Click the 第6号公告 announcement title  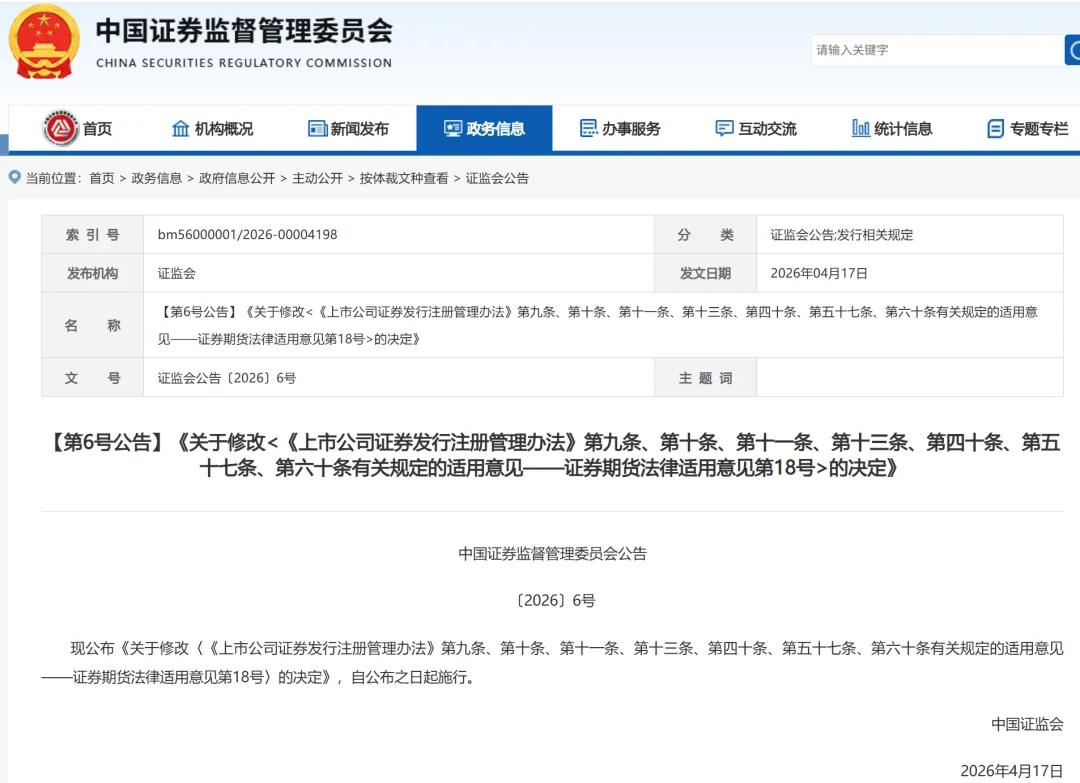pyautogui.click(x=540, y=455)
